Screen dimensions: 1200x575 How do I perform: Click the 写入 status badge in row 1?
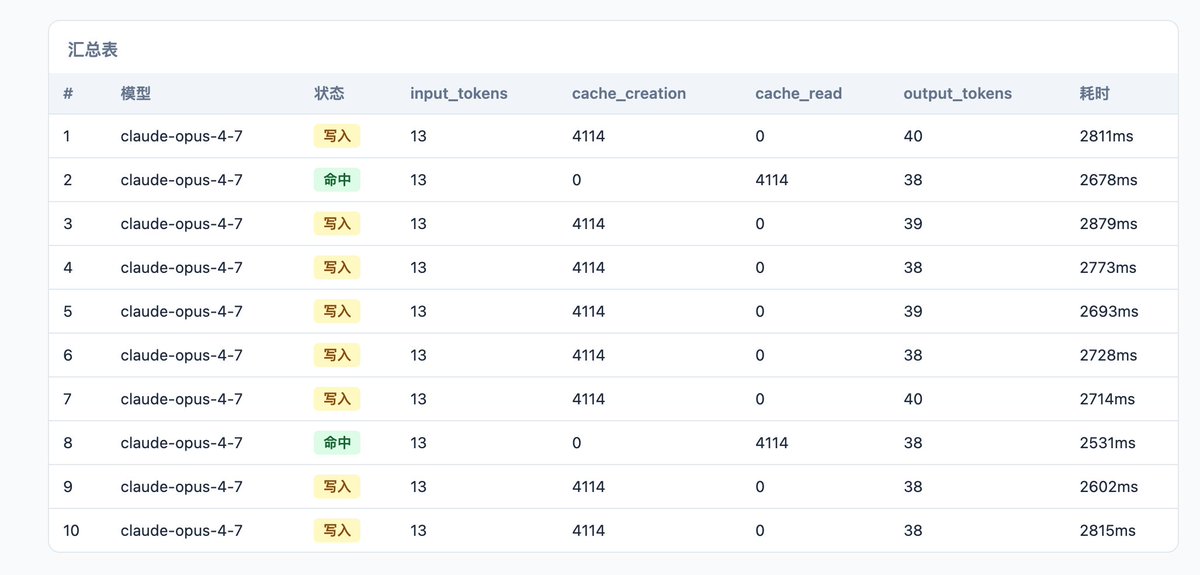337,136
